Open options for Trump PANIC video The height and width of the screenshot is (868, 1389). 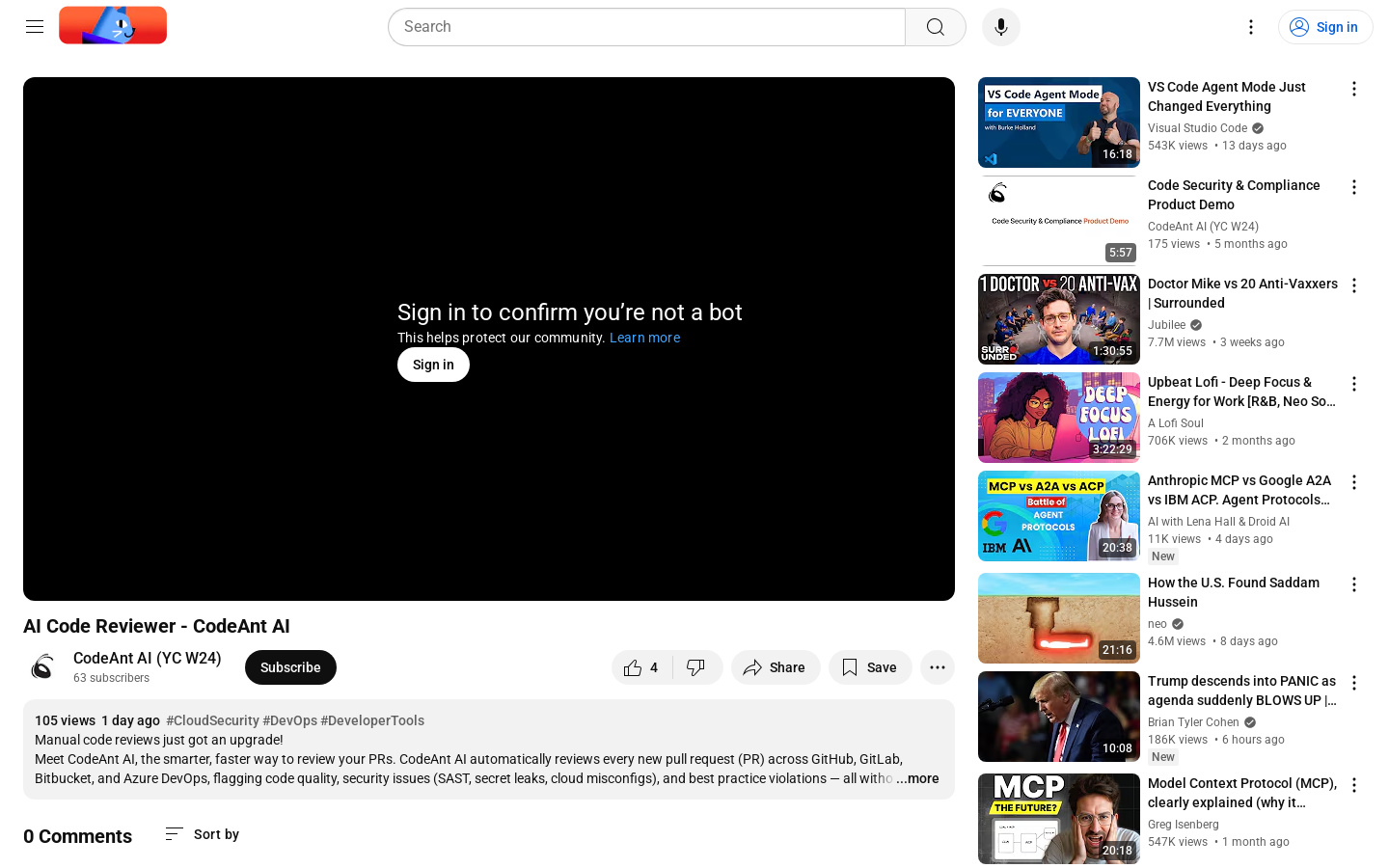click(x=1354, y=683)
